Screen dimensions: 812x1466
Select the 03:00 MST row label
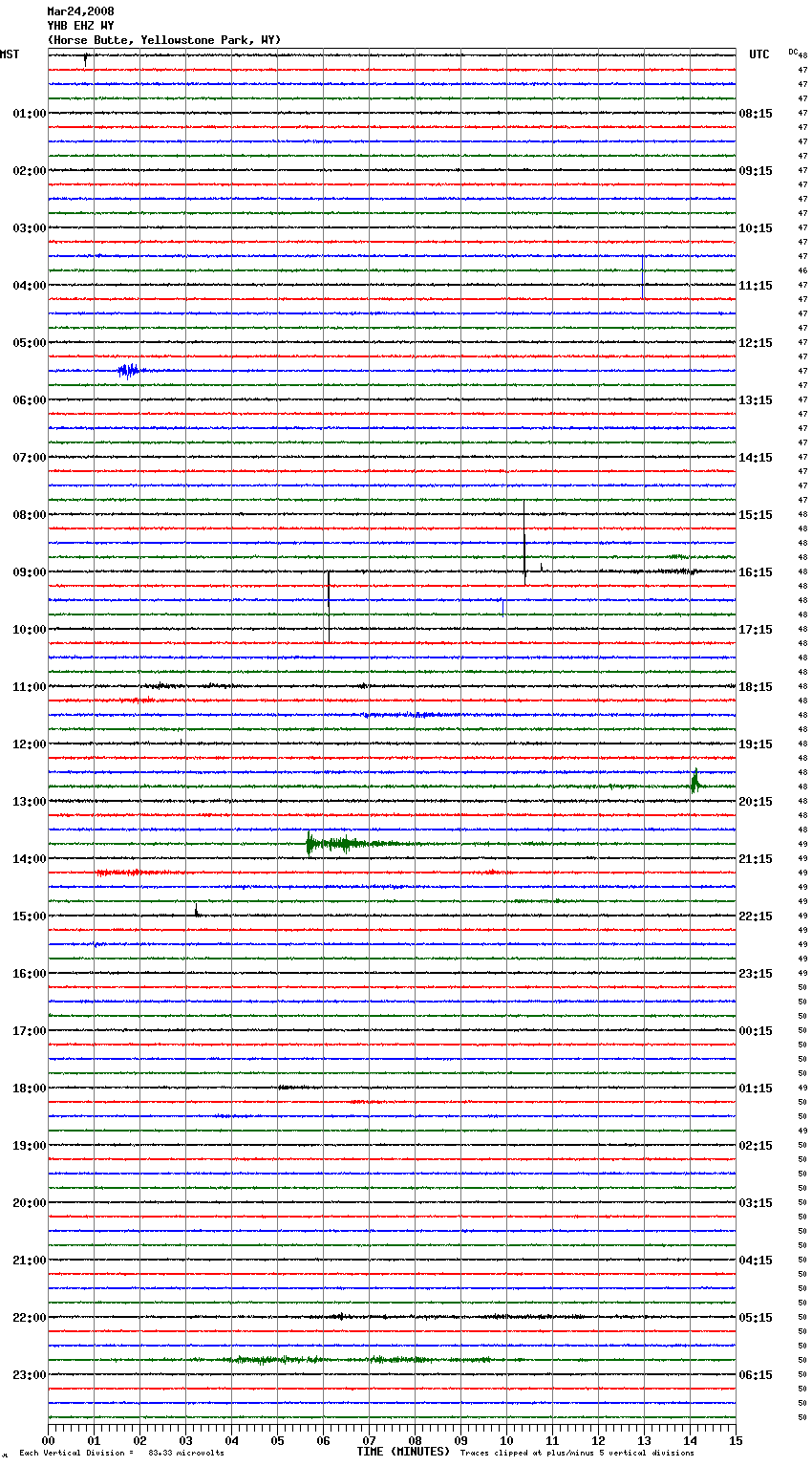click(30, 228)
